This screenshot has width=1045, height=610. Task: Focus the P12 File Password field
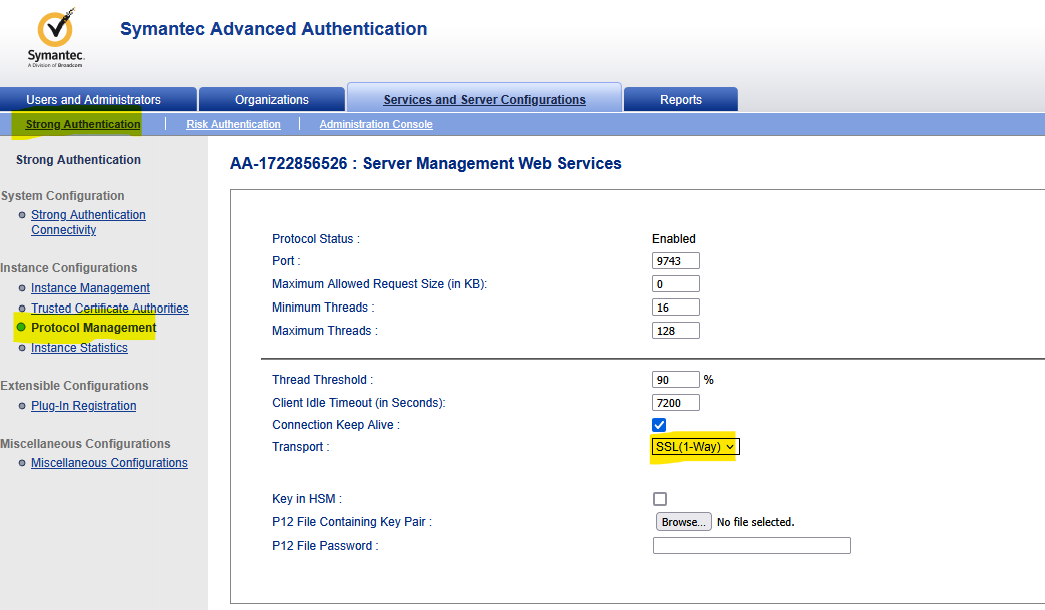[751, 546]
